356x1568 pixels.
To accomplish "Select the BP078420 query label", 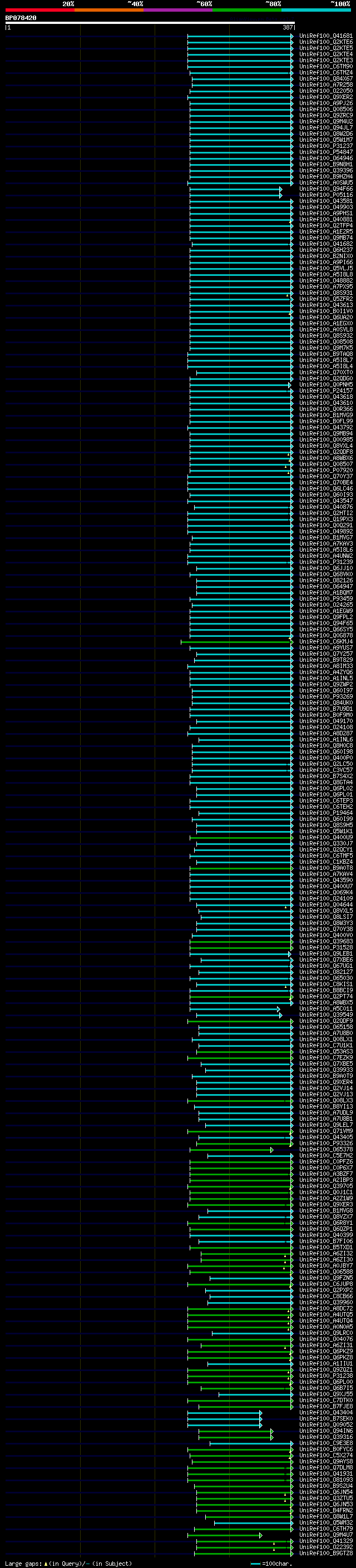I will pos(21,18).
